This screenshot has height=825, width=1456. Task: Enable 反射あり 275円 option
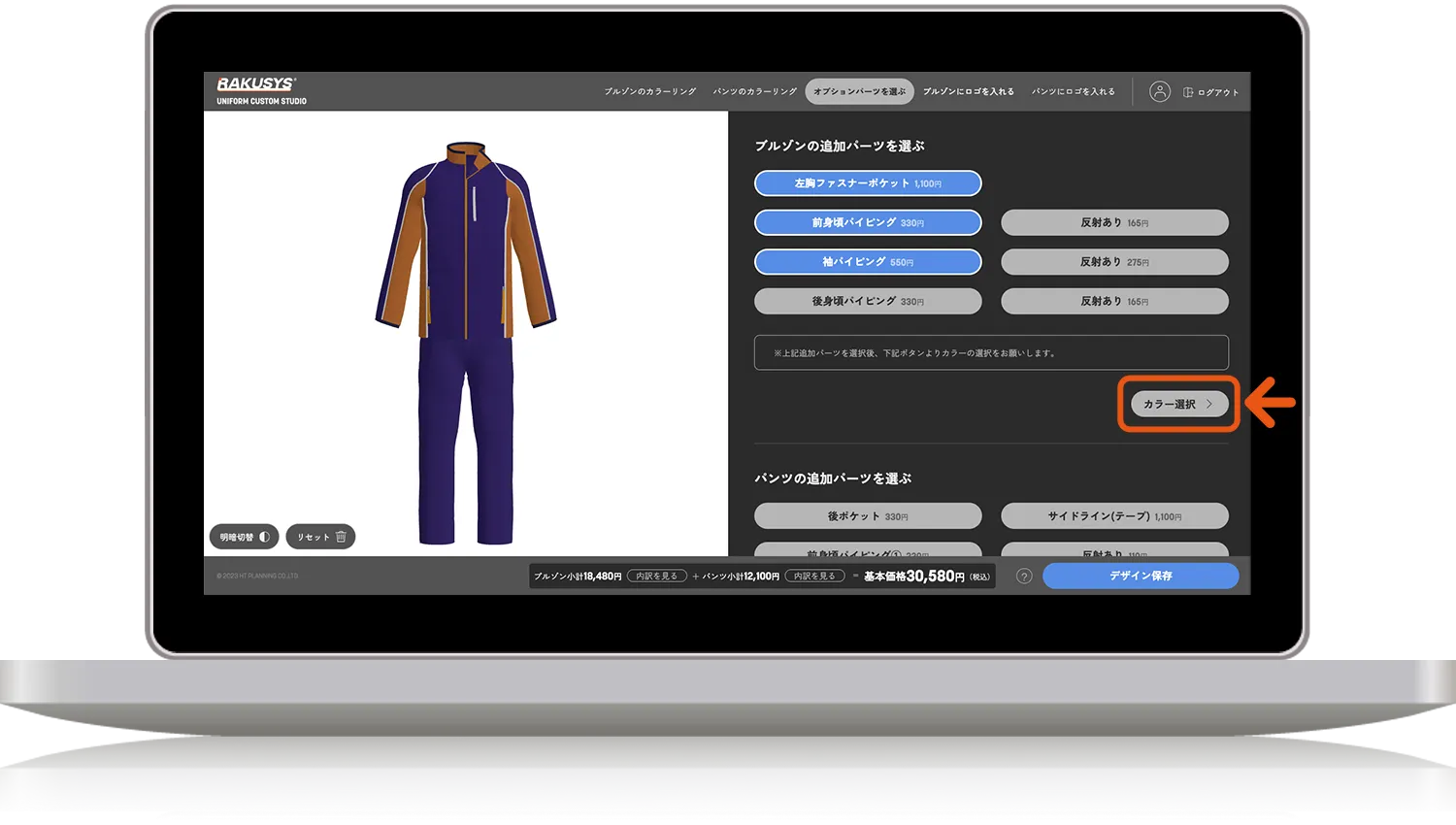pyautogui.click(x=1114, y=262)
